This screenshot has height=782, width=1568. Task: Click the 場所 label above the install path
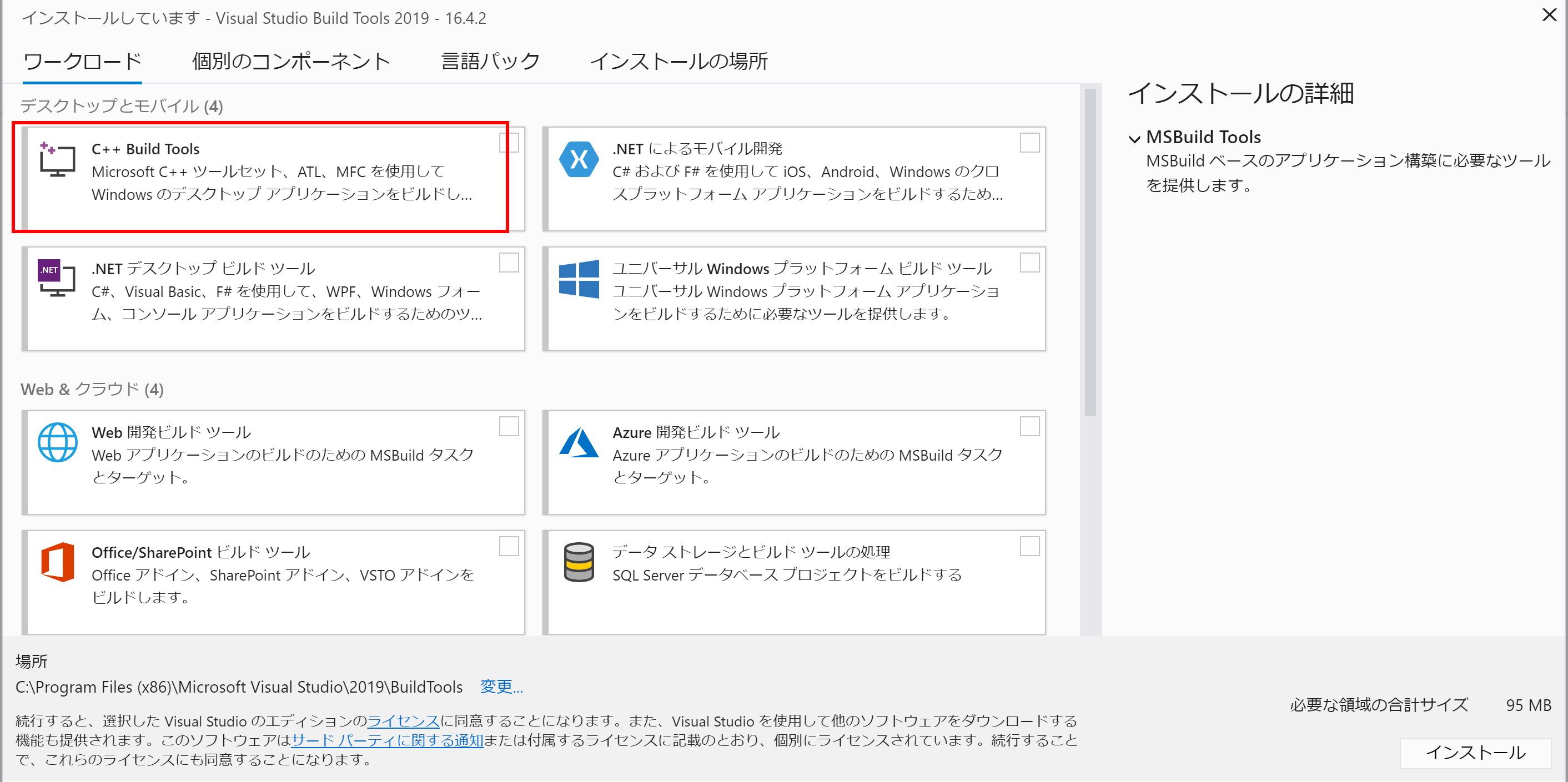coord(32,662)
